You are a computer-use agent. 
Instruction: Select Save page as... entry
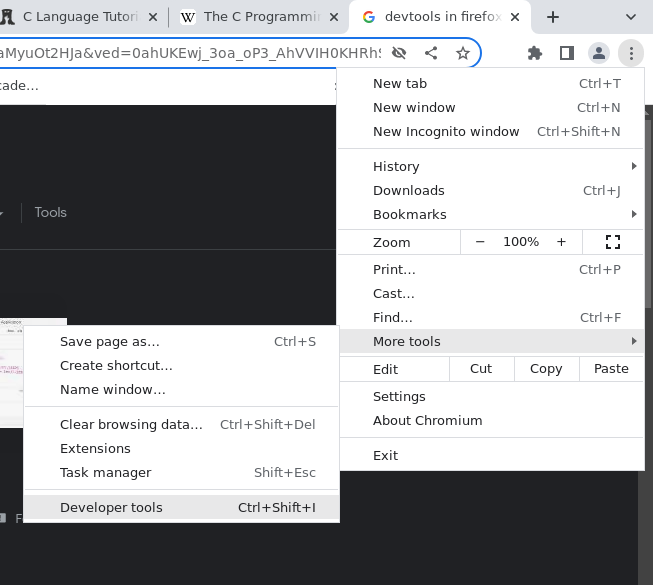pos(182,342)
